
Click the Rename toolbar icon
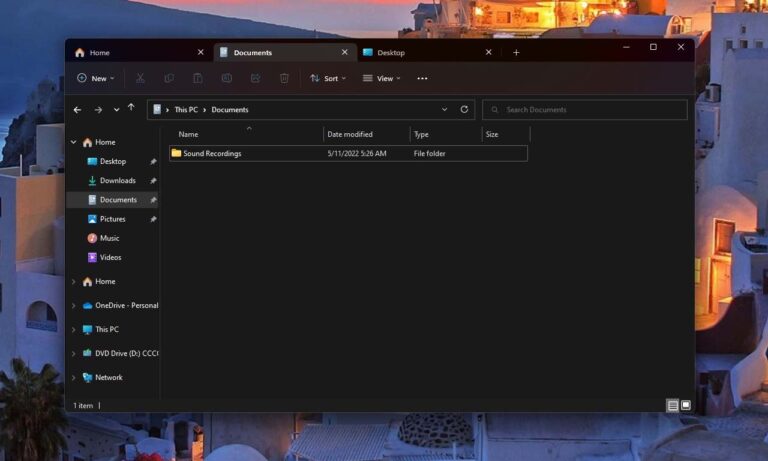pyautogui.click(x=226, y=78)
